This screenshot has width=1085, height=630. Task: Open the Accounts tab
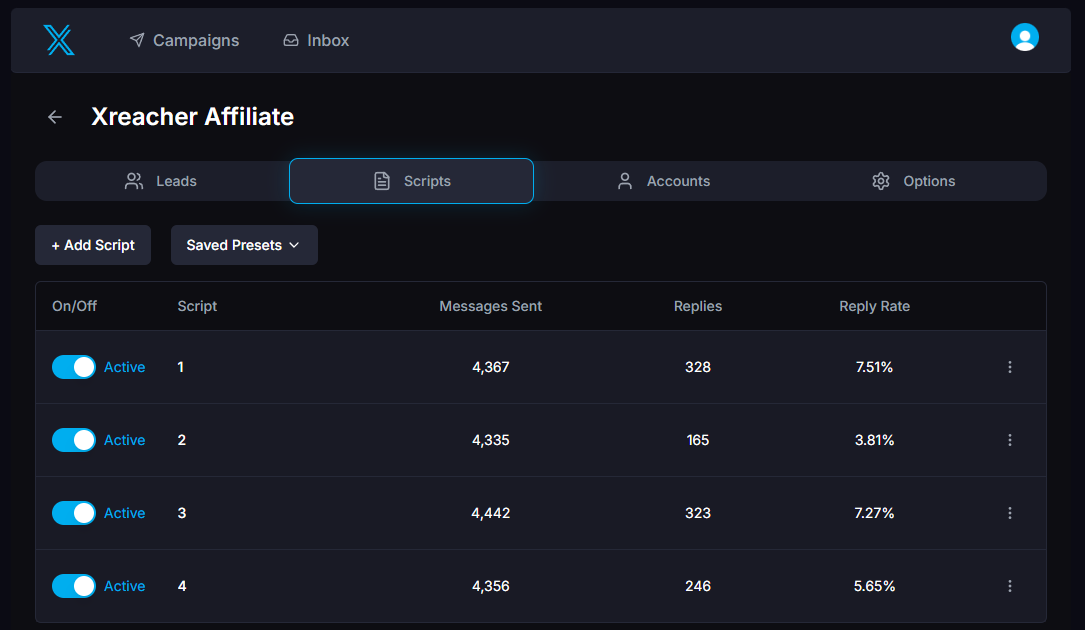[664, 181]
